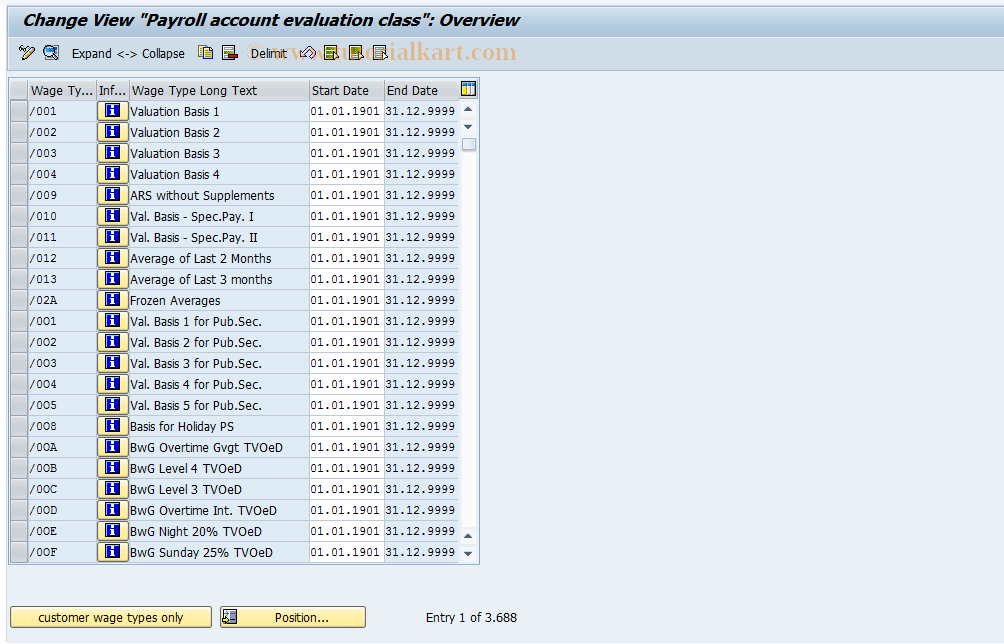Screen dimensions: 1004x644
Task: Click the page-up arrow at bottom of scrollbar
Action: [x=468, y=536]
